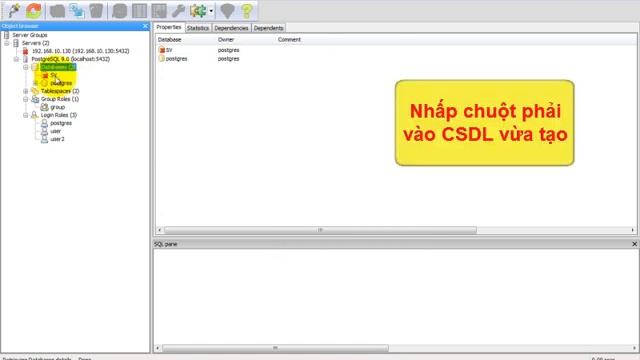Collapse the PostgreSQL 9.0 server node
The width and height of the screenshot is (640, 360).
(x=16, y=59)
